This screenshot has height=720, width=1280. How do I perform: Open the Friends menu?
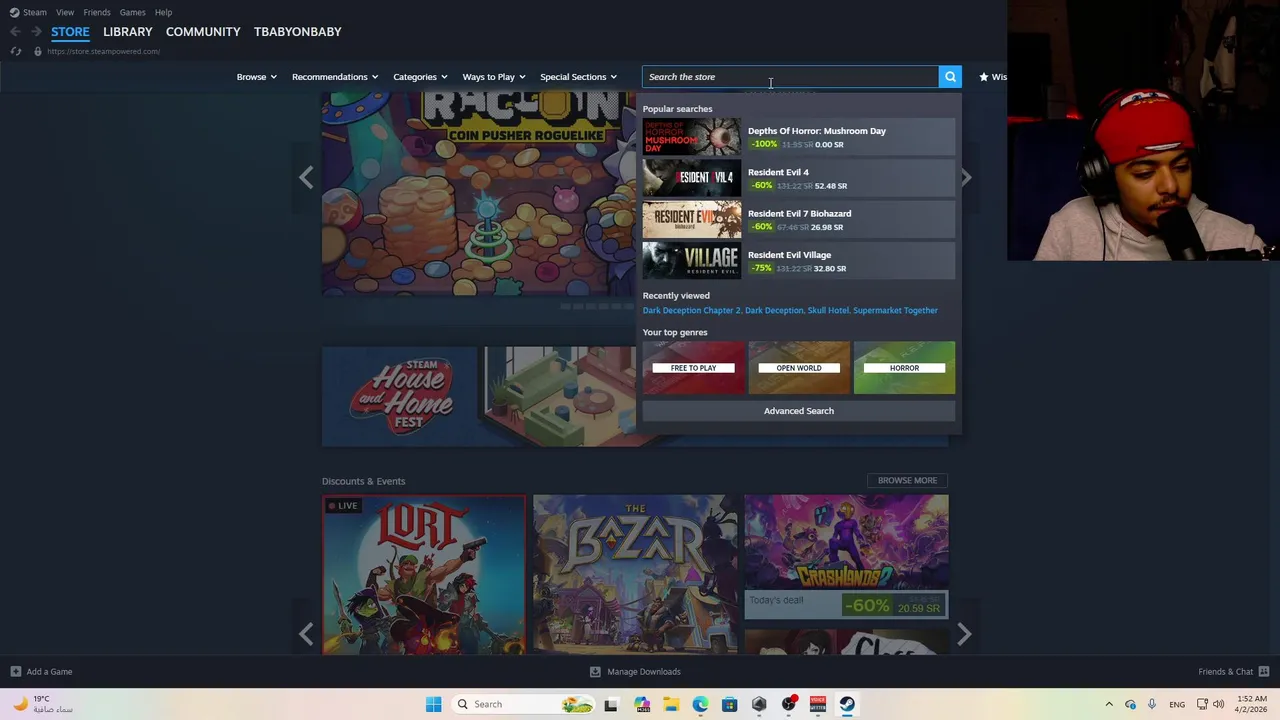pyautogui.click(x=97, y=12)
